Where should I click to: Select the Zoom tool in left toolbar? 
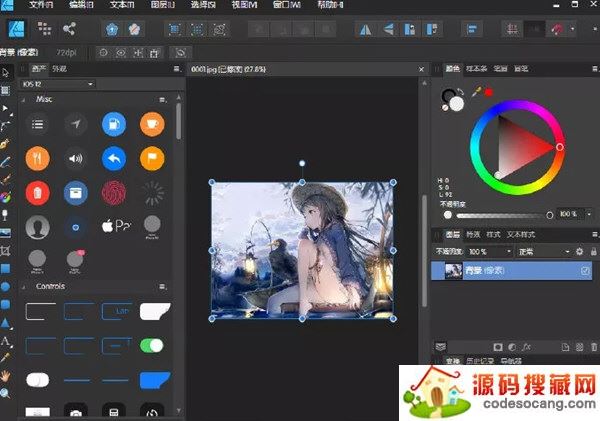click(x=6, y=393)
